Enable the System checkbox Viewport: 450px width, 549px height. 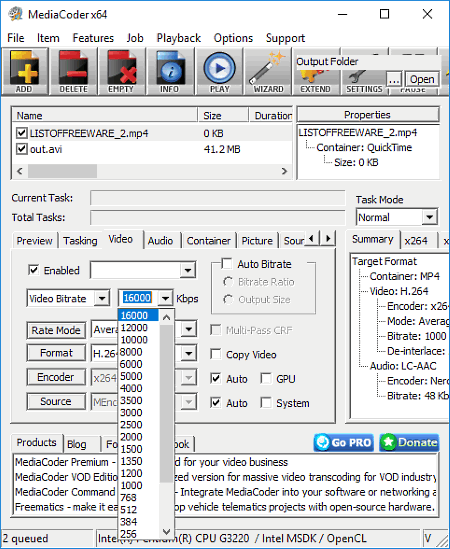click(x=266, y=403)
